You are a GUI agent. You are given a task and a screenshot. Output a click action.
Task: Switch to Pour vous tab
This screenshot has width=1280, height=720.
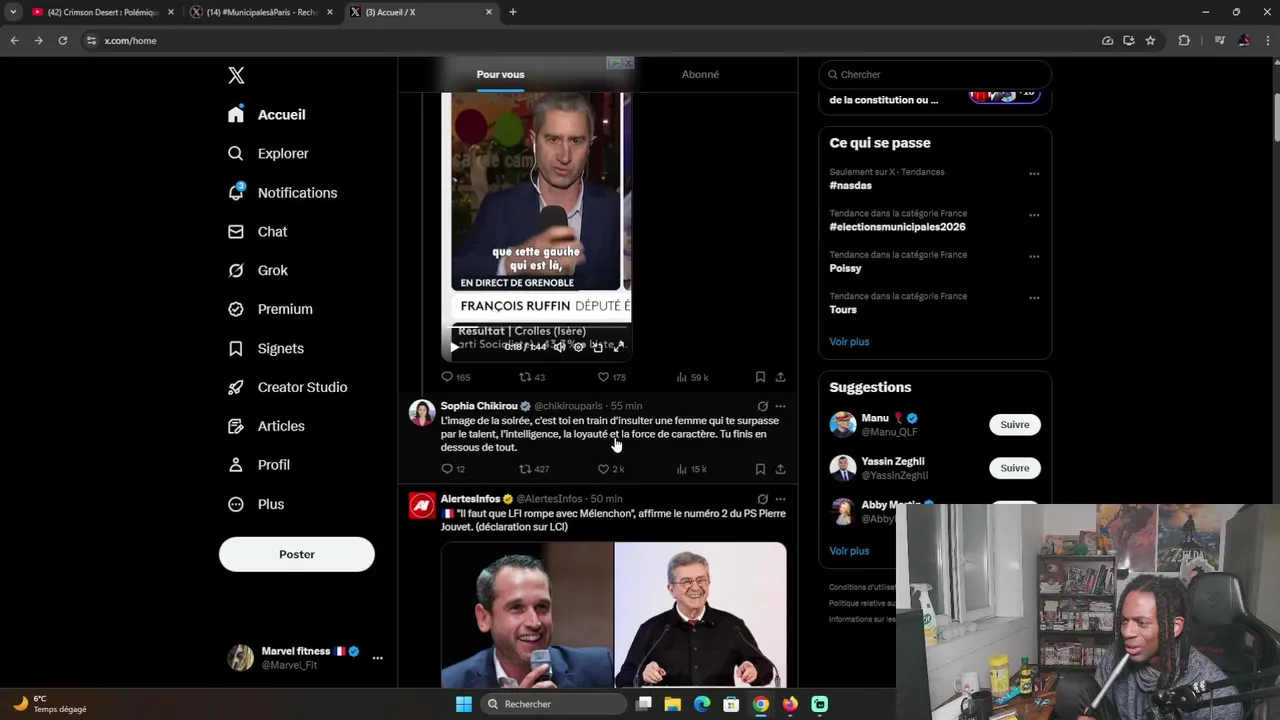[500, 74]
